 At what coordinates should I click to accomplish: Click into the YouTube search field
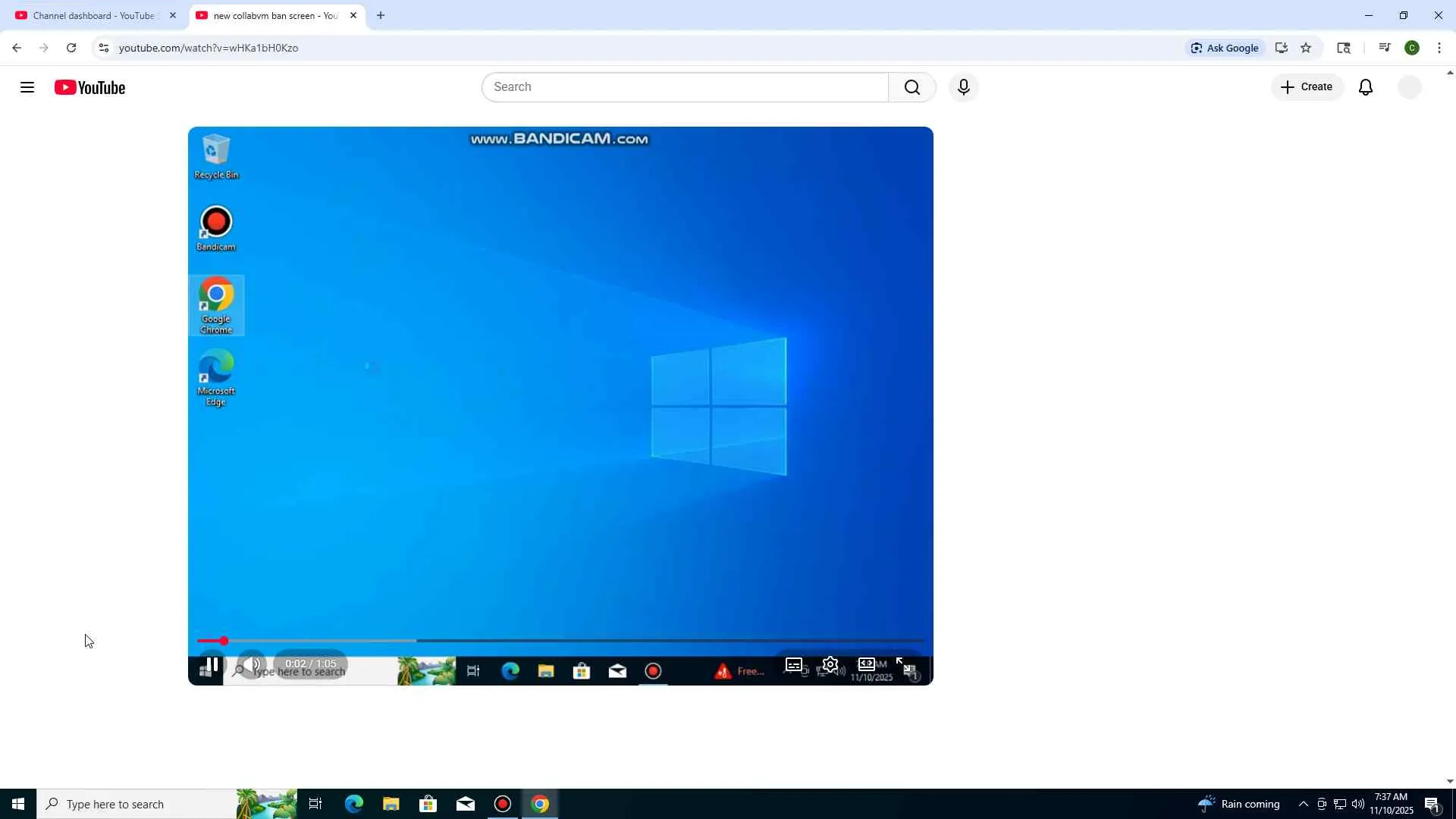(x=684, y=87)
